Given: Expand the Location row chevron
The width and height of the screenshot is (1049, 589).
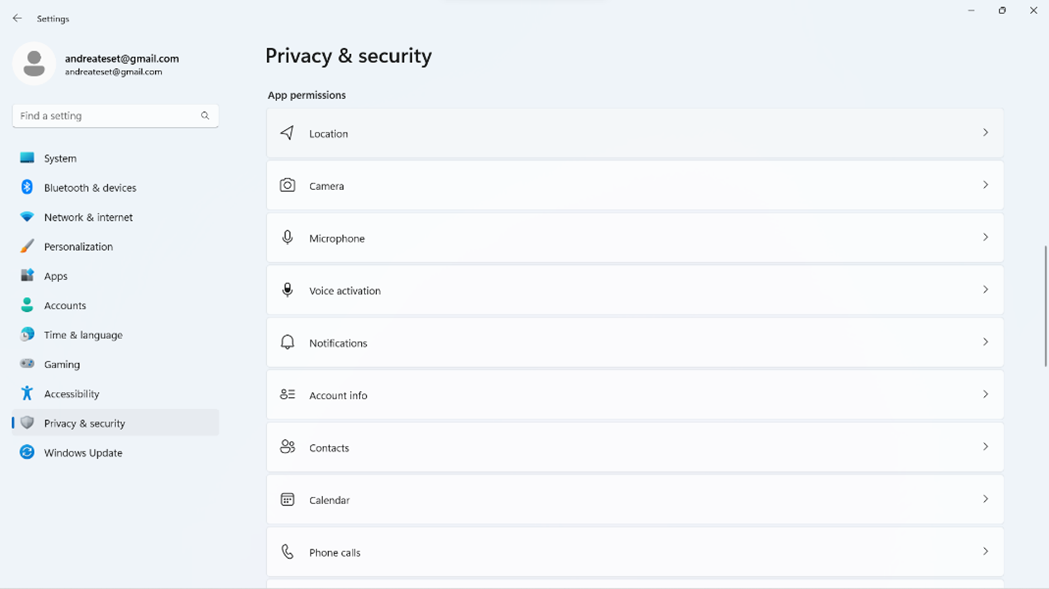Looking at the screenshot, I should click(x=985, y=133).
